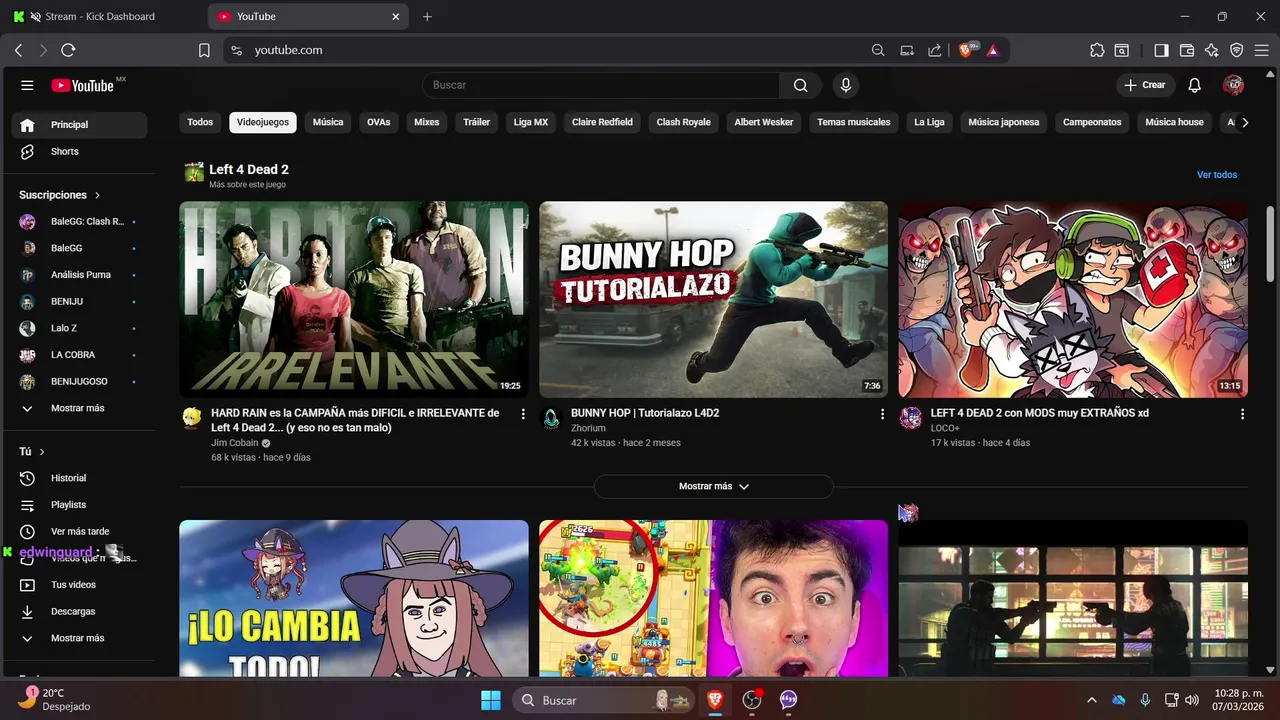This screenshot has height=720, width=1280.
Task: Open options for BUNNY HOP video
Action: (x=882, y=414)
